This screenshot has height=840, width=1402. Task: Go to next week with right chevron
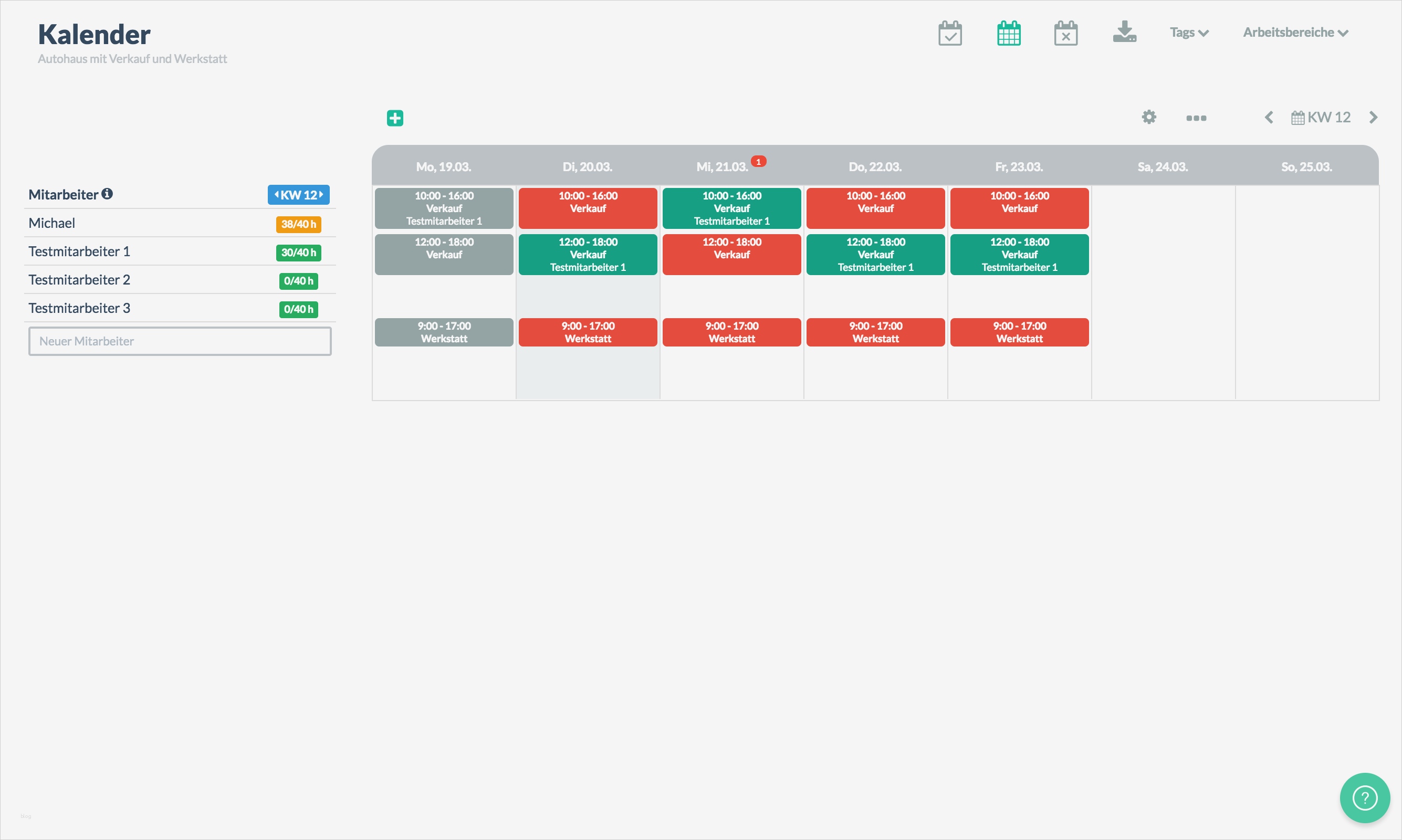pos(1373,117)
